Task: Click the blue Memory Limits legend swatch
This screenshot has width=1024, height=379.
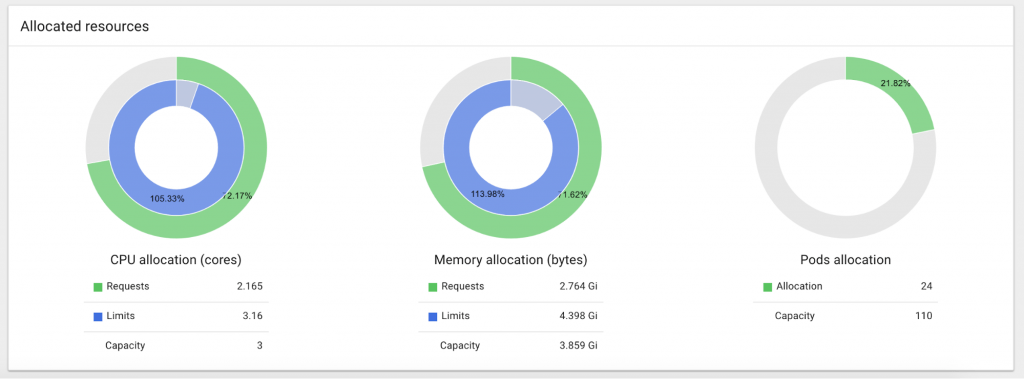Action: click(x=433, y=316)
